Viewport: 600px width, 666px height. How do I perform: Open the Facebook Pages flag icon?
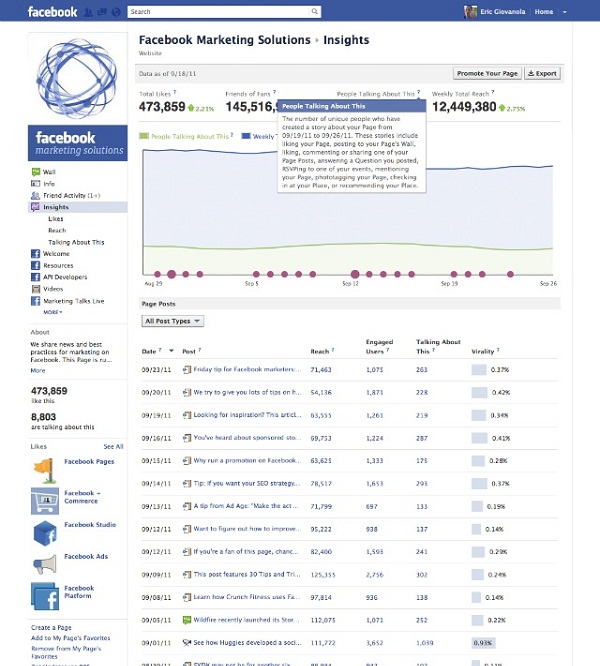click(x=45, y=471)
